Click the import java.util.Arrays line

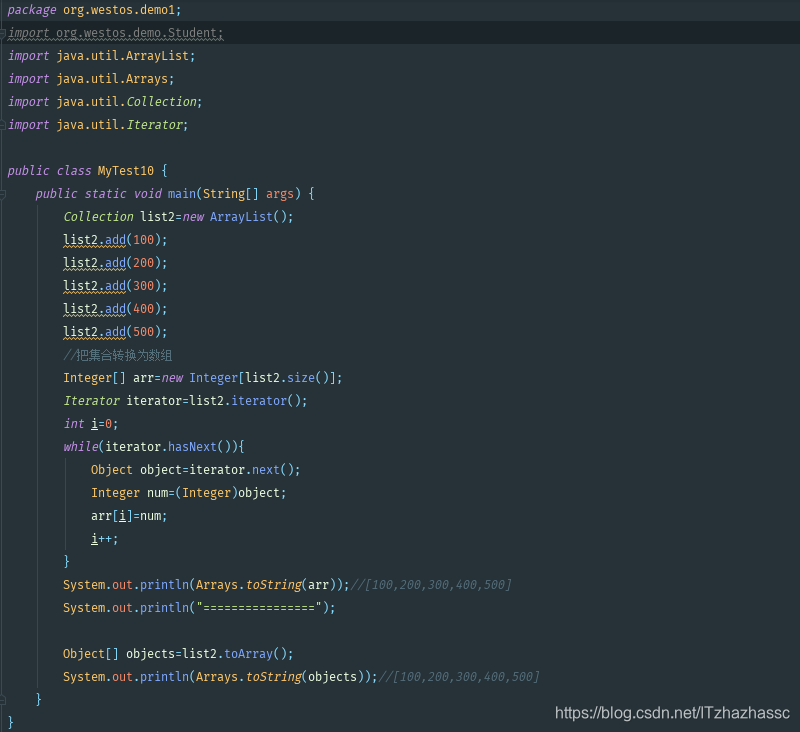point(91,79)
